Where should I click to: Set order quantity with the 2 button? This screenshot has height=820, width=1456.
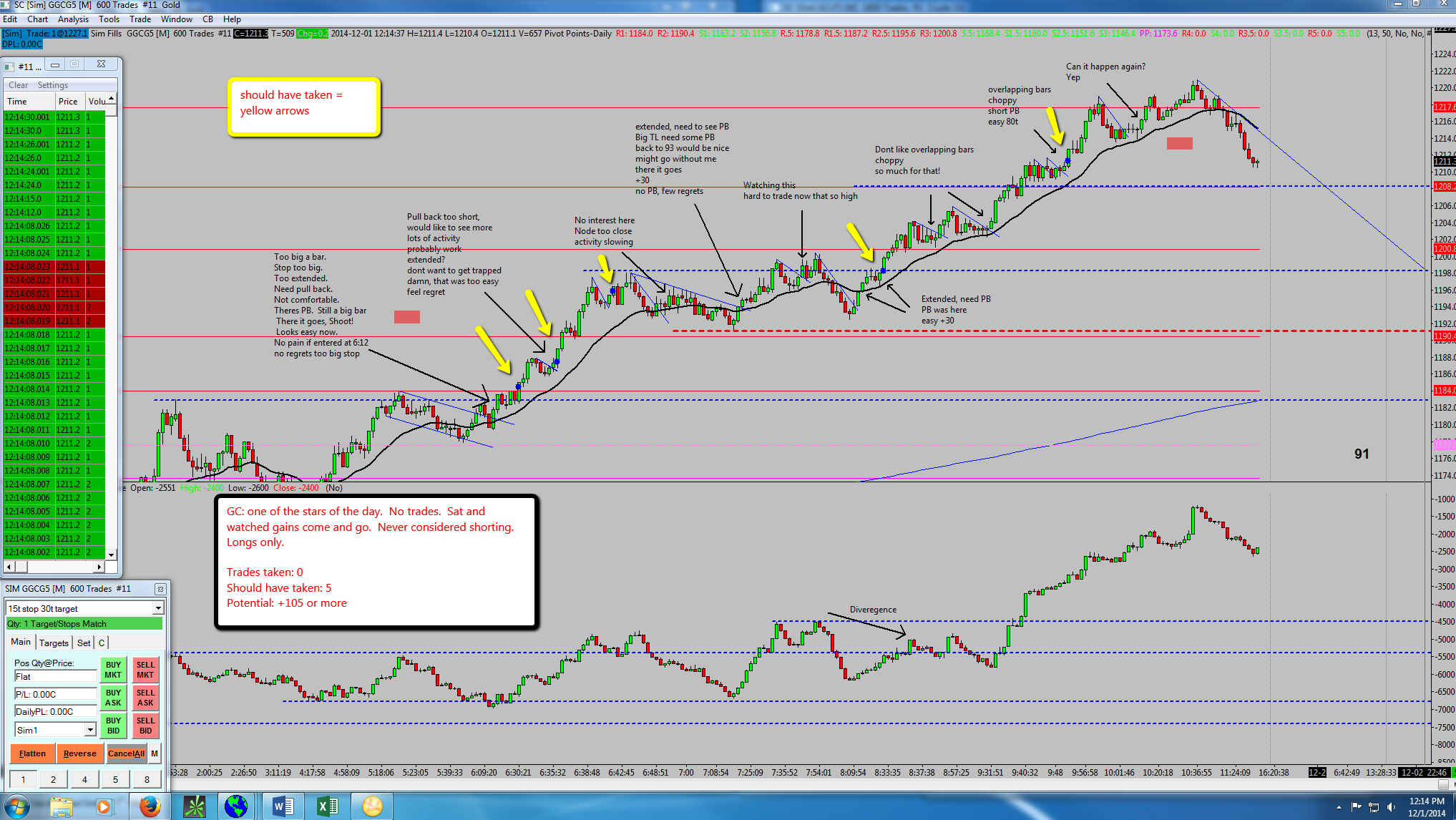pos(53,779)
